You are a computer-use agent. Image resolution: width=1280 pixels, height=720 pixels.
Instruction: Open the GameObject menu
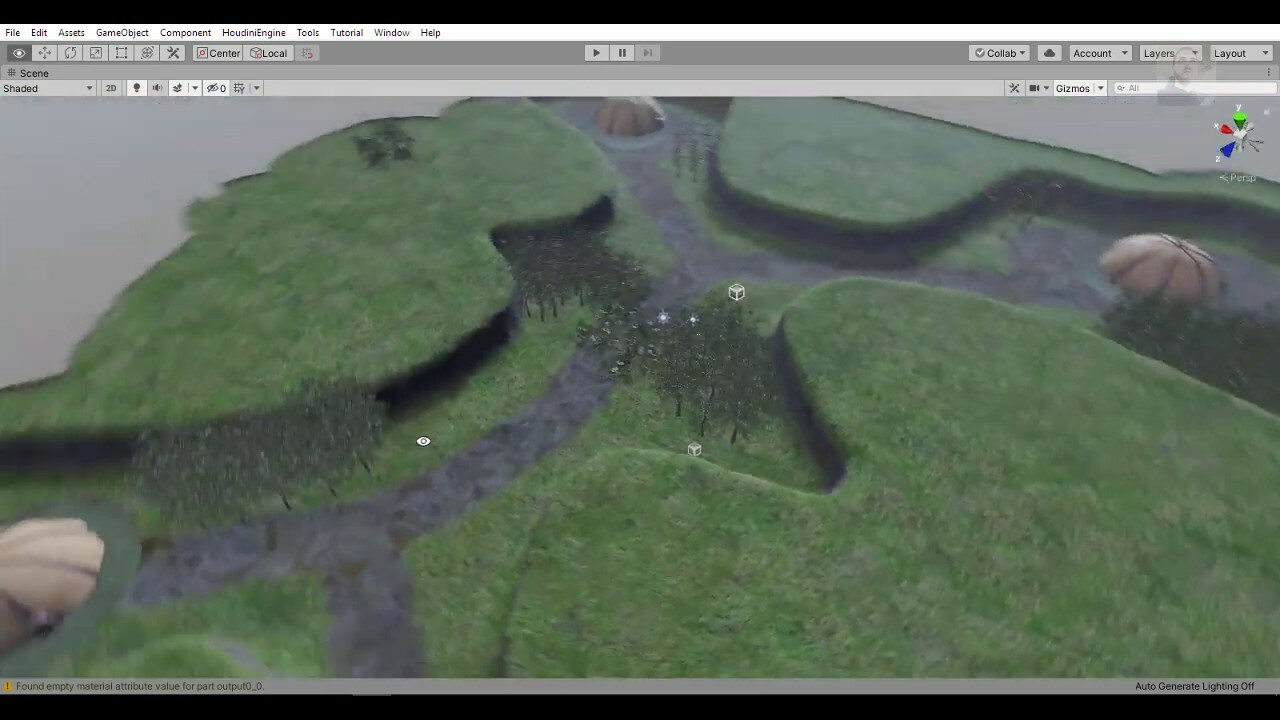click(x=122, y=32)
